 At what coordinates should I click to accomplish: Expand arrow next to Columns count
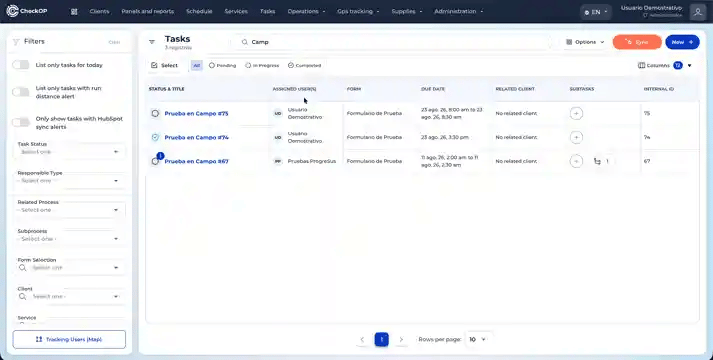(689, 65)
